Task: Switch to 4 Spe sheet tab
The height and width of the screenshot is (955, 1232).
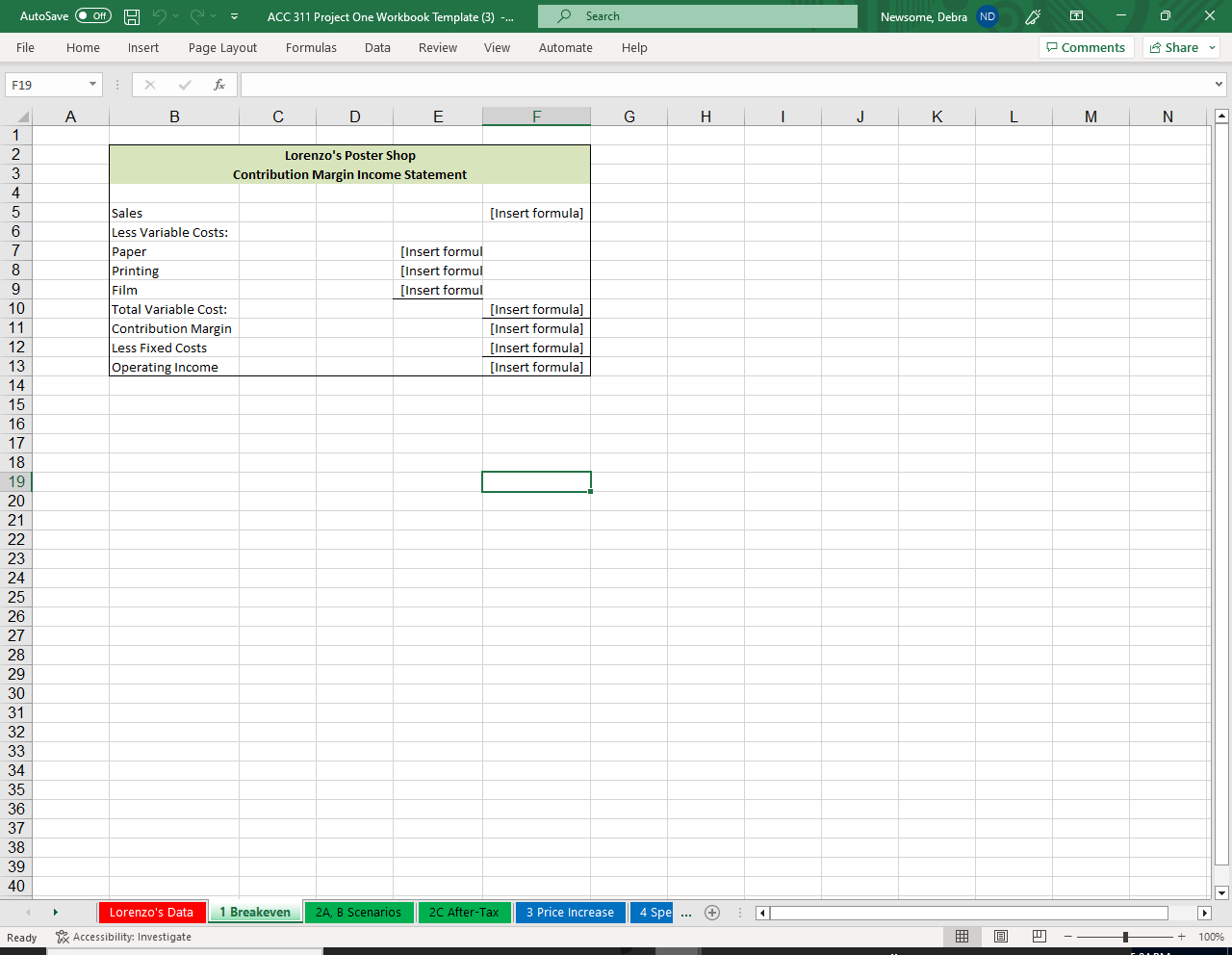Action: [654, 912]
